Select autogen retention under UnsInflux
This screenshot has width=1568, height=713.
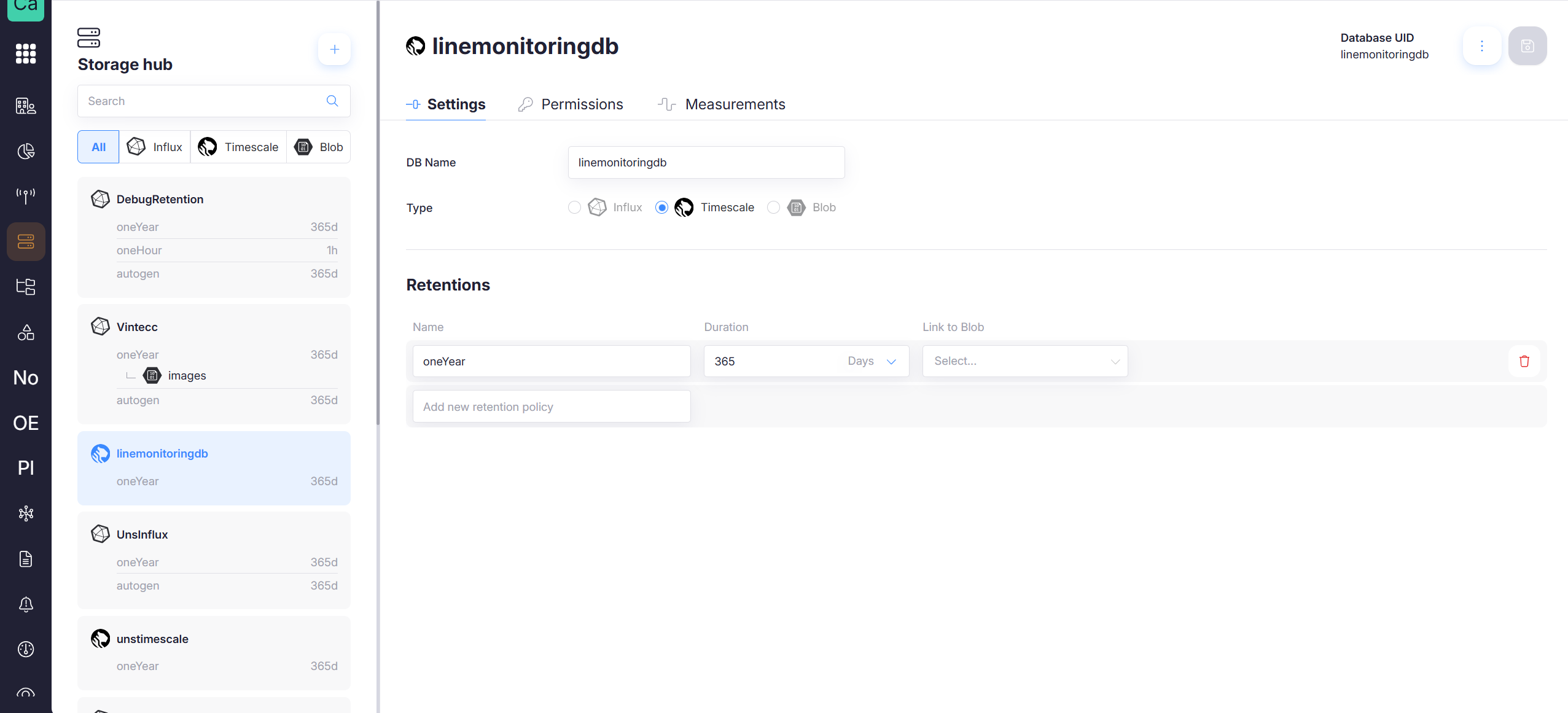(x=227, y=586)
